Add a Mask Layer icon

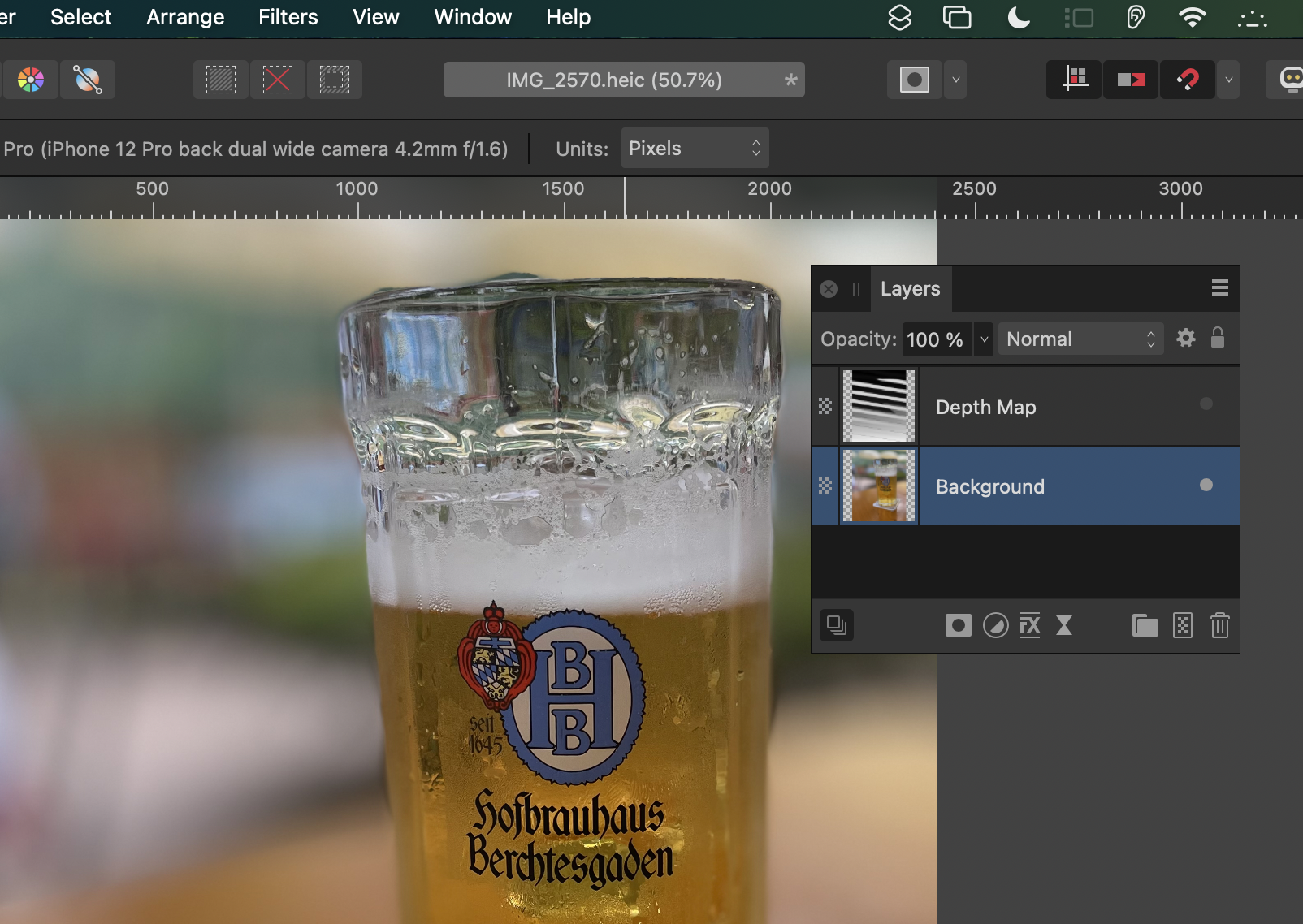point(959,625)
